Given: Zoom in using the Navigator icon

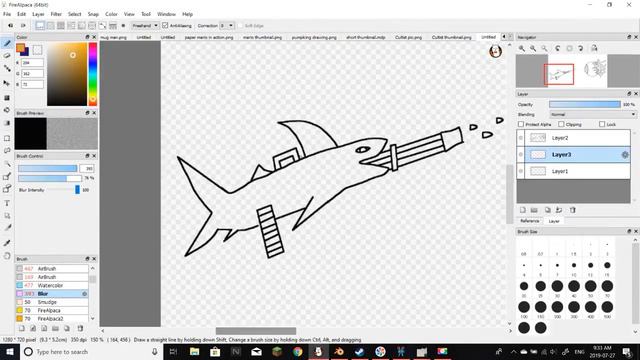Looking at the screenshot, I should [522, 48].
